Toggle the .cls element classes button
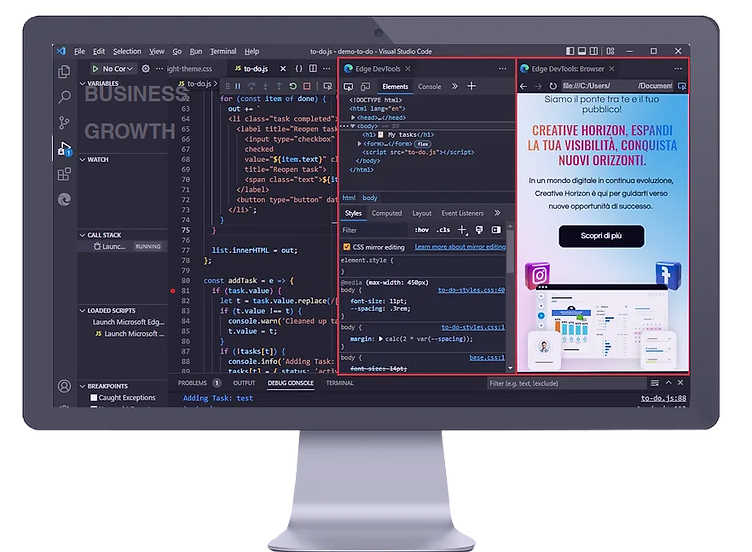 coord(443,230)
